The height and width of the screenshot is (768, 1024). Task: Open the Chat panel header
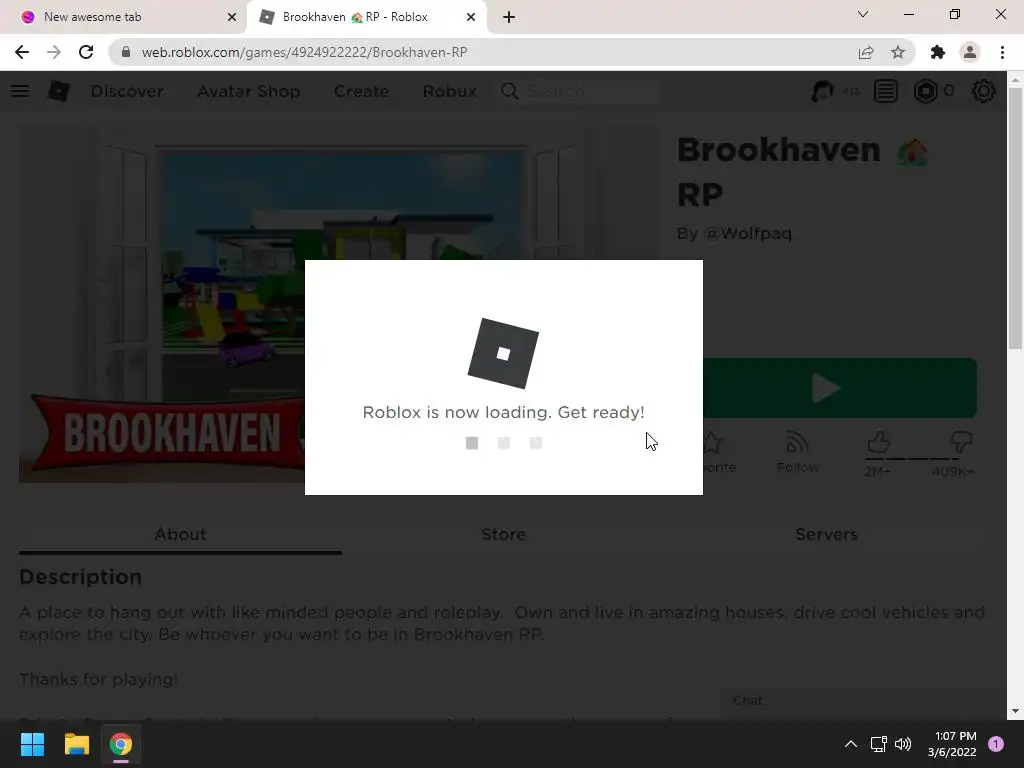point(862,701)
